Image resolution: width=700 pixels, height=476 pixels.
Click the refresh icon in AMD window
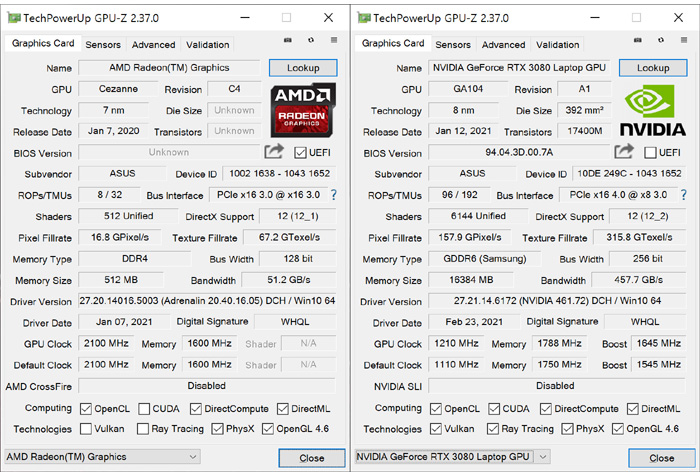point(311,42)
